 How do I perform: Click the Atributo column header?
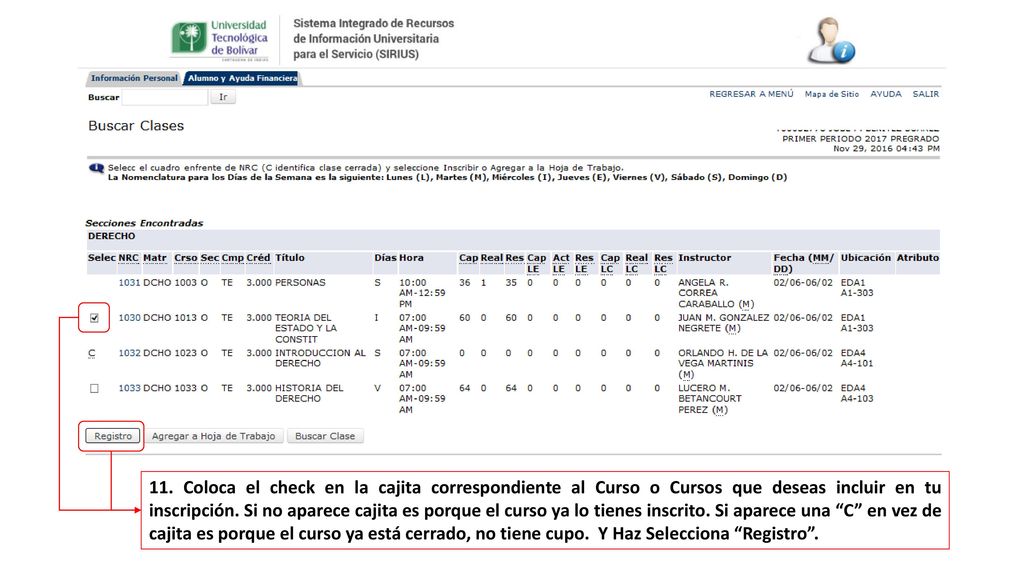point(917,258)
